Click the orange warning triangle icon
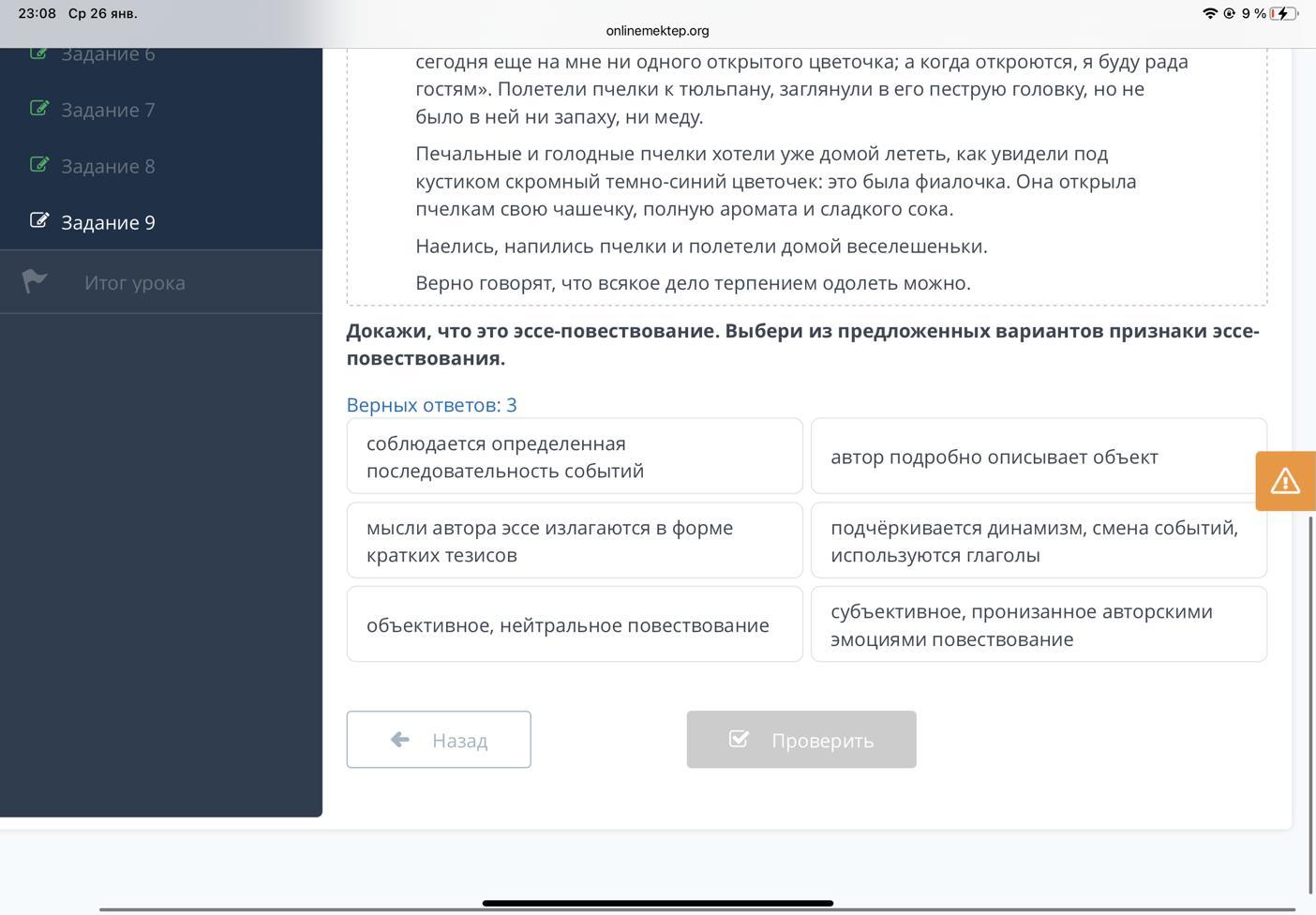 pyautogui.click(x=1285, y=481)
